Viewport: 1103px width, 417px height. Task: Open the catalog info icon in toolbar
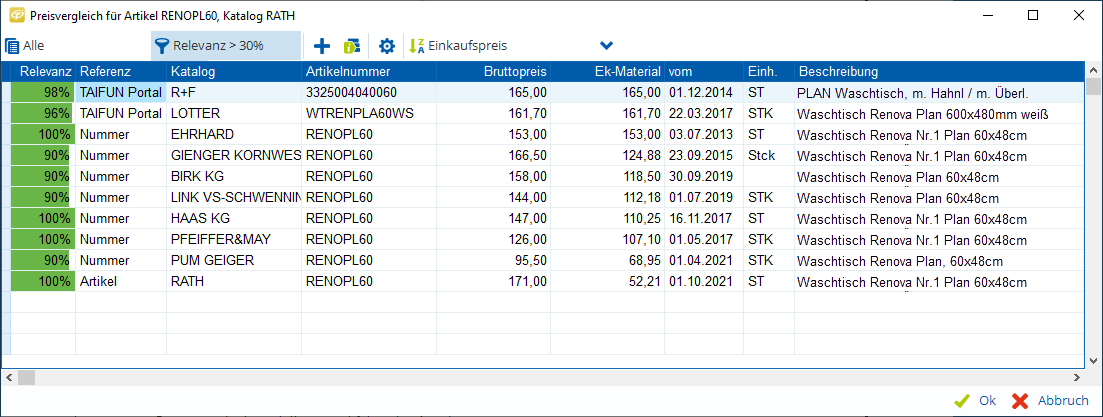351,46
